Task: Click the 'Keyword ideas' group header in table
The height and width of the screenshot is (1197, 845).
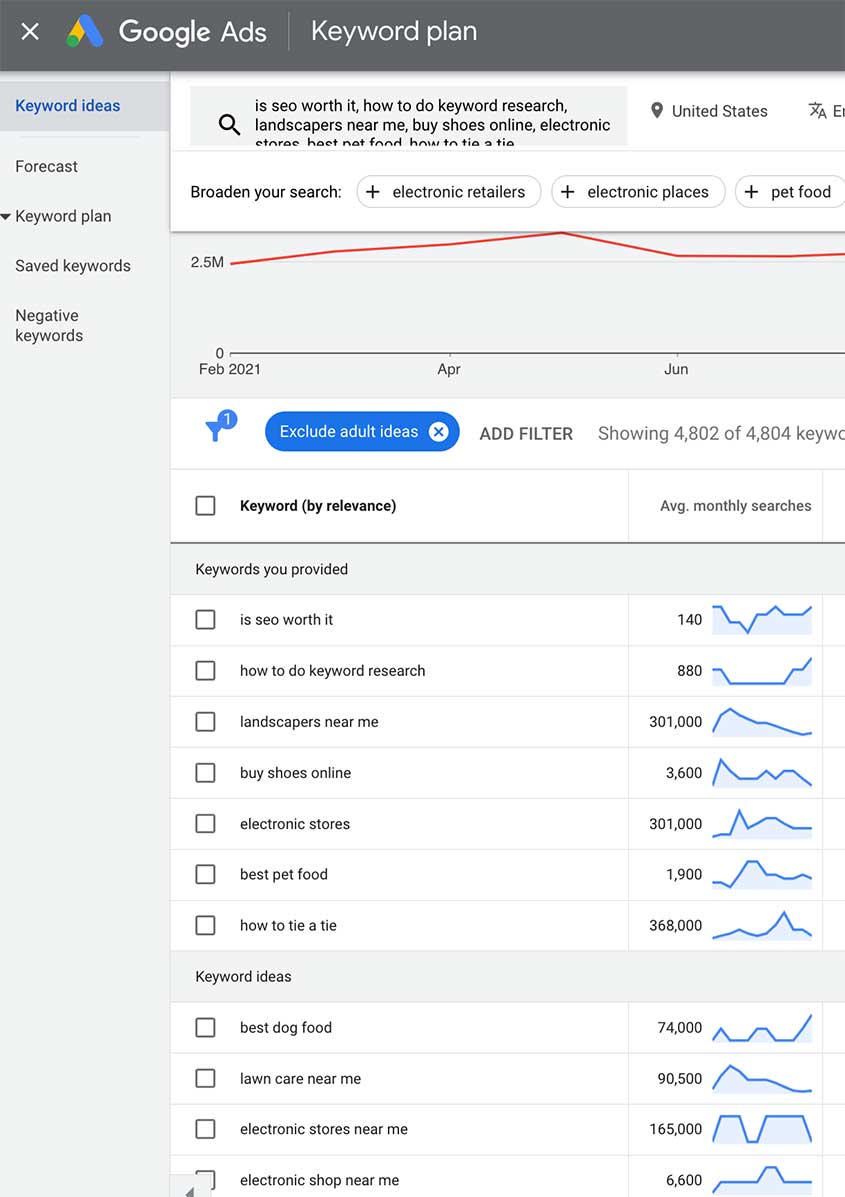Action: [243, 976]
